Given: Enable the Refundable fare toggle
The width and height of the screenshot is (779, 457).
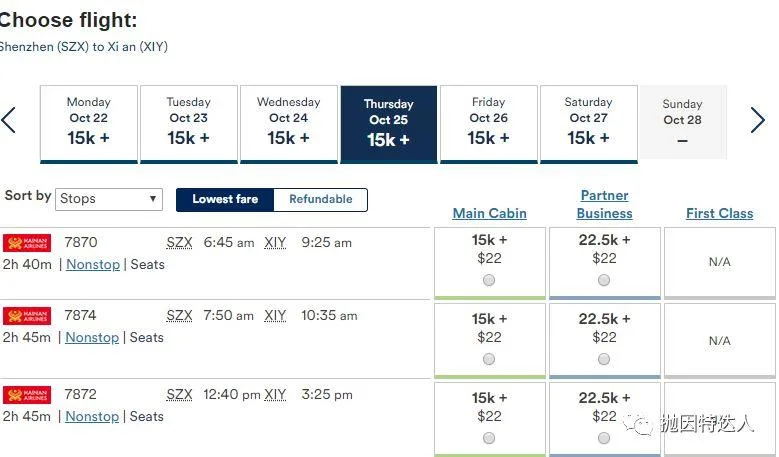Looking at the screenshot, I should (x=320, y=200).
